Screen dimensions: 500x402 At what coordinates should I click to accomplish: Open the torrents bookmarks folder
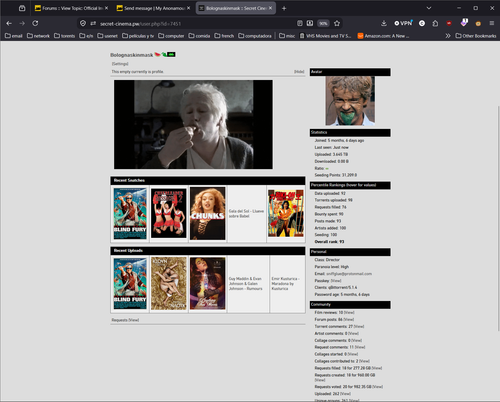65,36
